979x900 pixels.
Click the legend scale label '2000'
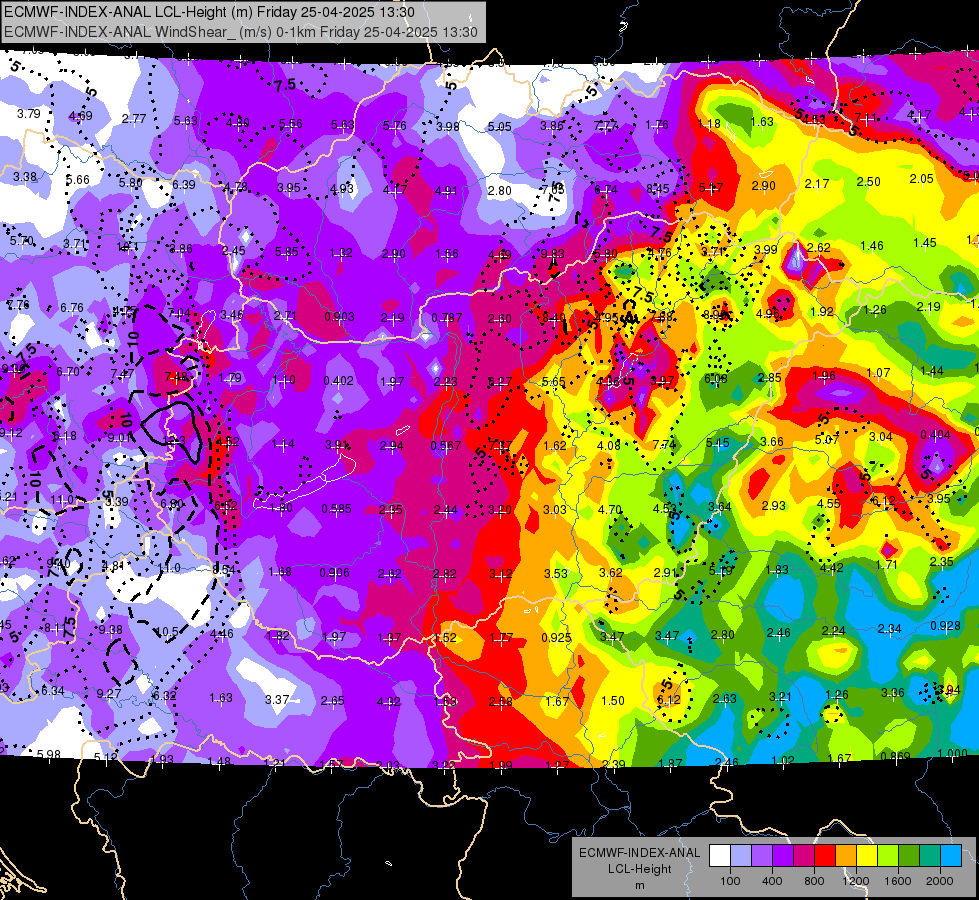[x=940, y=881]
